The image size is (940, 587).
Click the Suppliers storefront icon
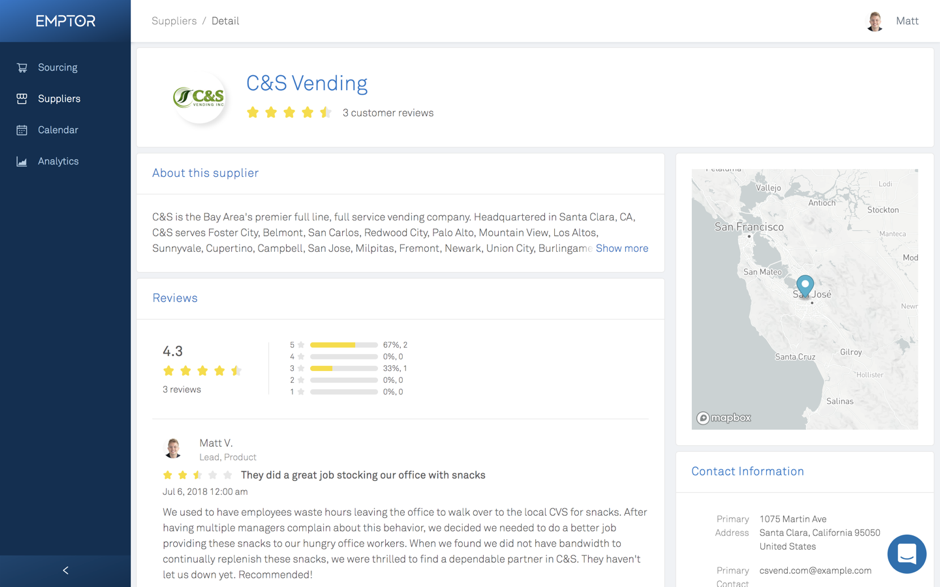(22, 99)
